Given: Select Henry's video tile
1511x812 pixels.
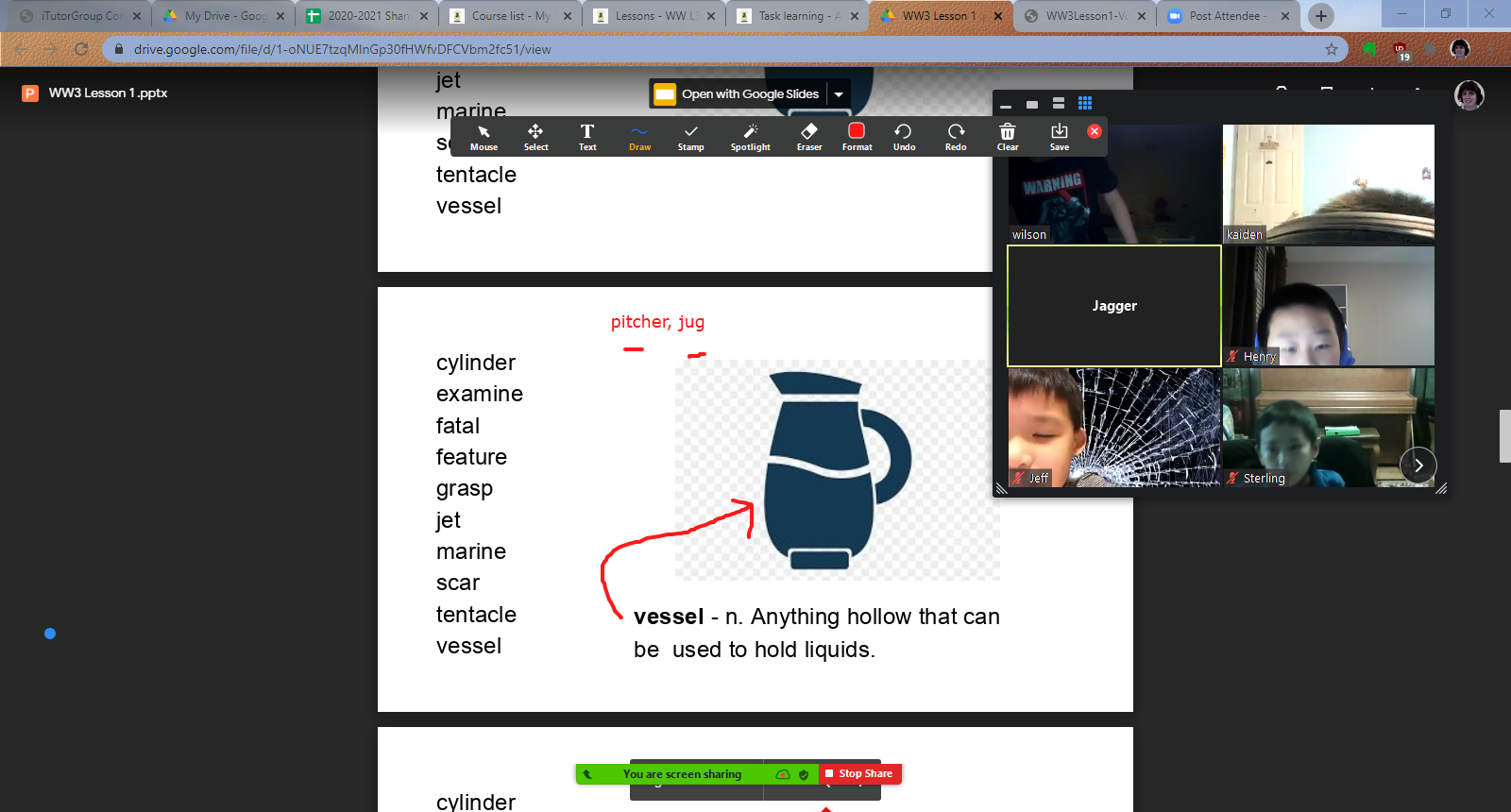Looking at the screenshot, I should (x=1329, y=306).
